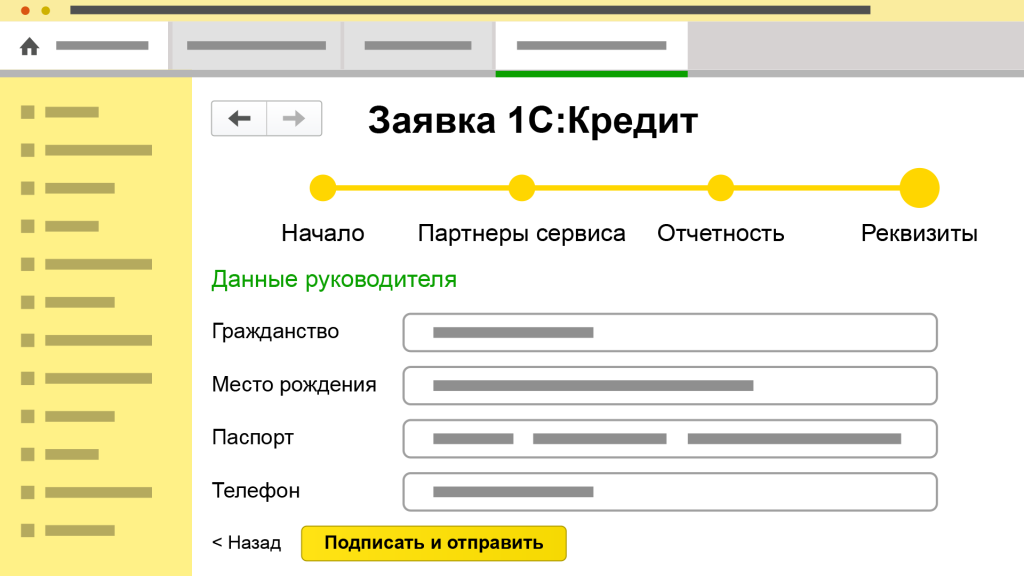The image size is (1024, 576).
Task: Jump to the "Партнеры сервиса" step circle
Action: click(x=522, y=188)
